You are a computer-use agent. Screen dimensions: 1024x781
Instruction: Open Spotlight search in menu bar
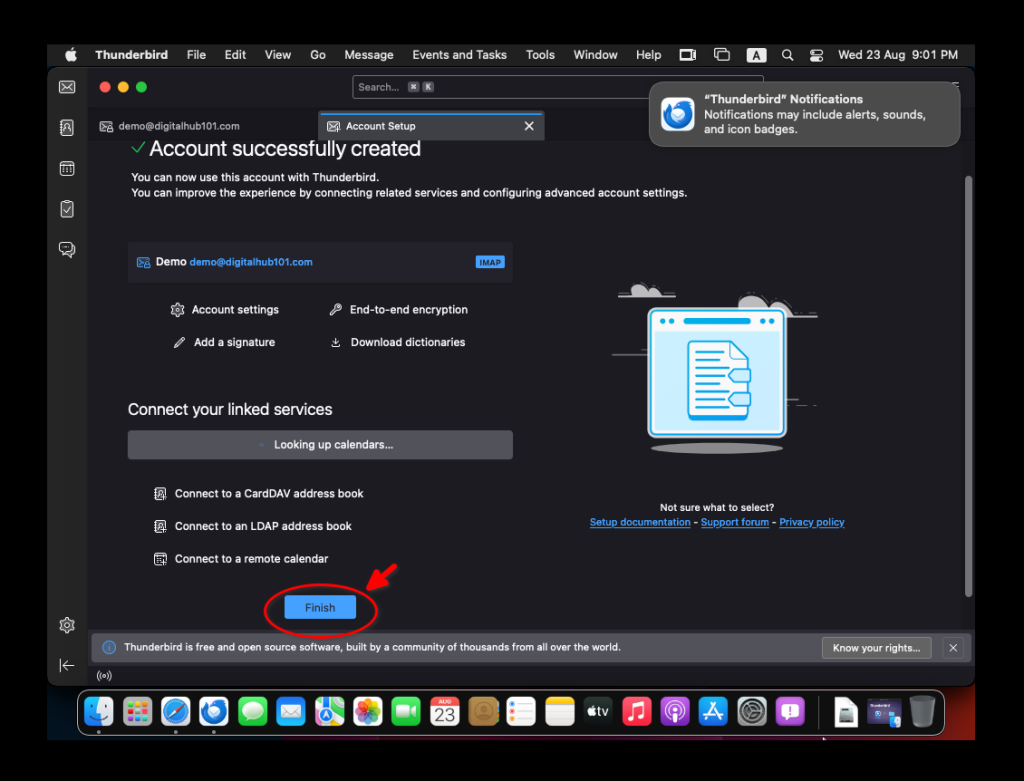788,55
